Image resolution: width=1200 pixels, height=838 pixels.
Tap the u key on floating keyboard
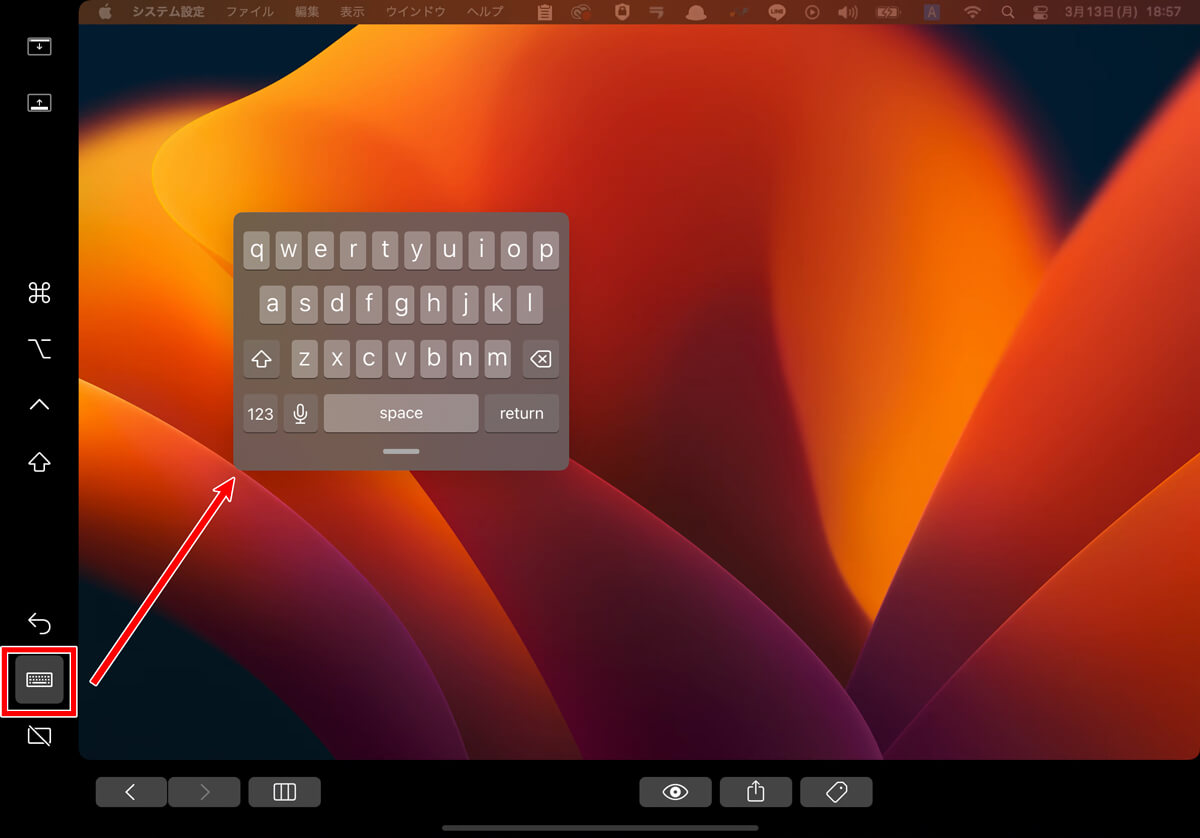pyautogui.click(x=449, y=251)
